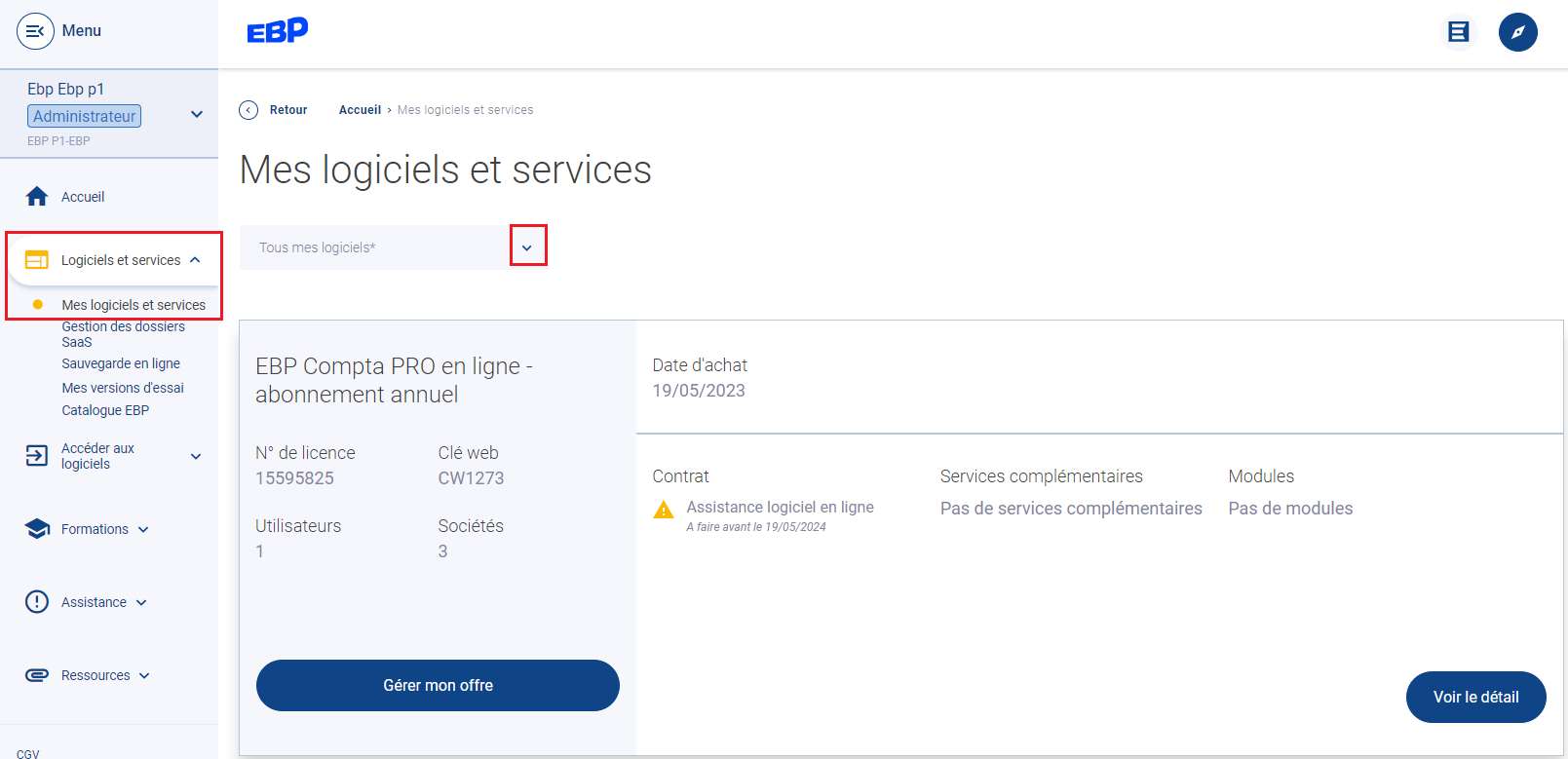The image size is (1568, 759).
Task: Open Mes versions d'essai menu item
Action: [123, 388]
